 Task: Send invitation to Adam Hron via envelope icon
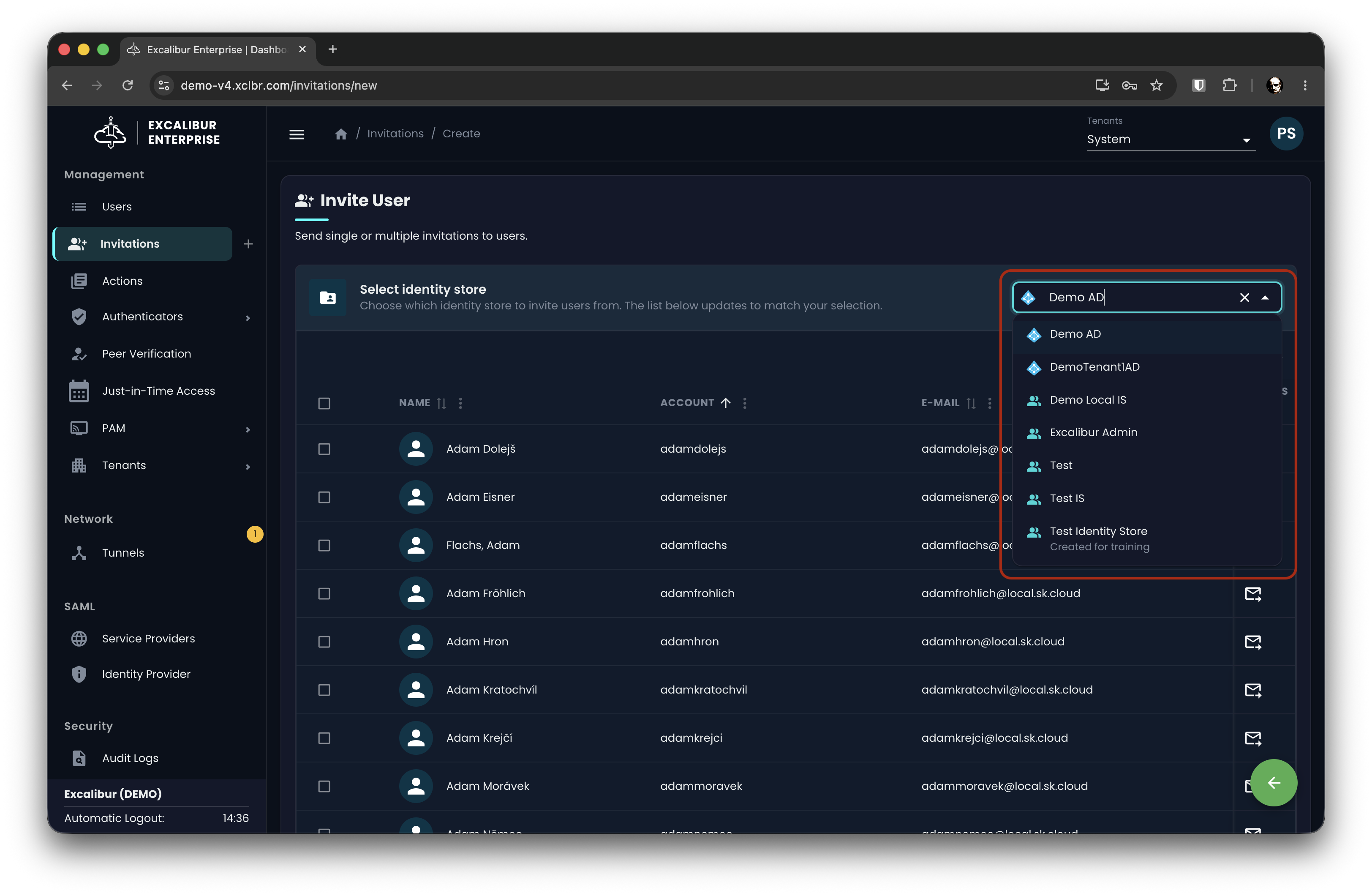click(x=1253, y=642)
